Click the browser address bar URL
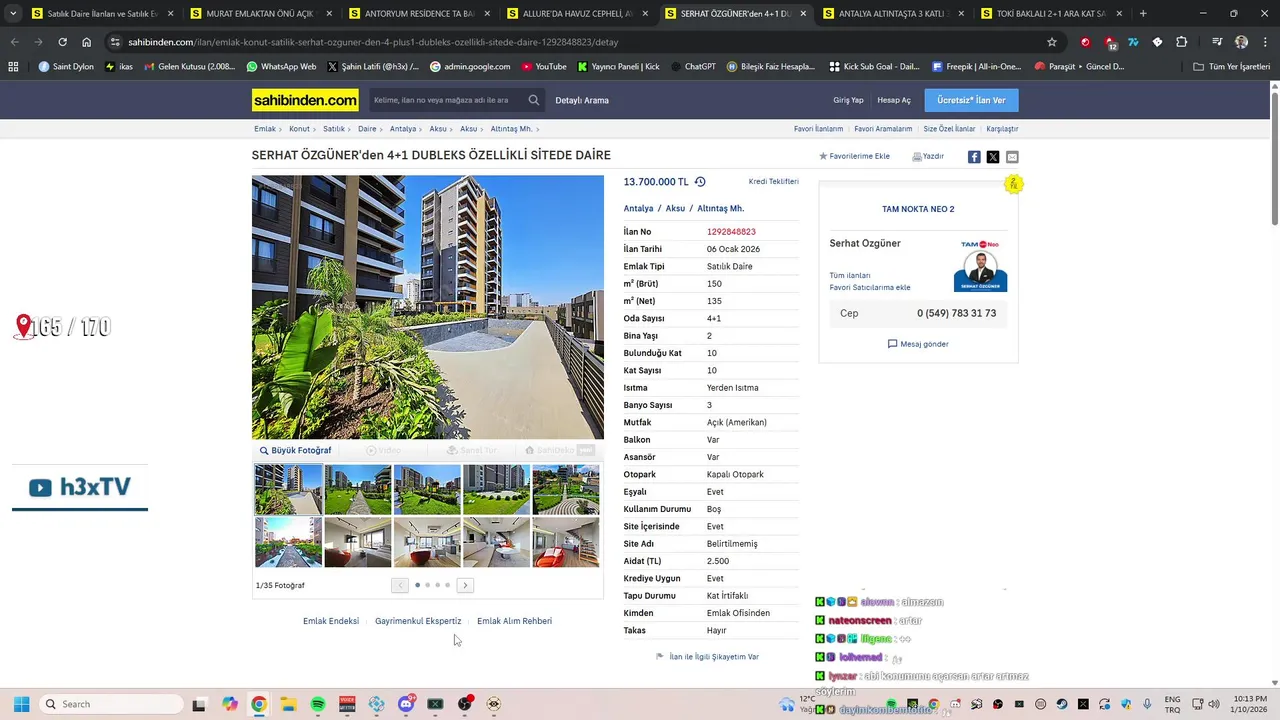 click(373, 42)
